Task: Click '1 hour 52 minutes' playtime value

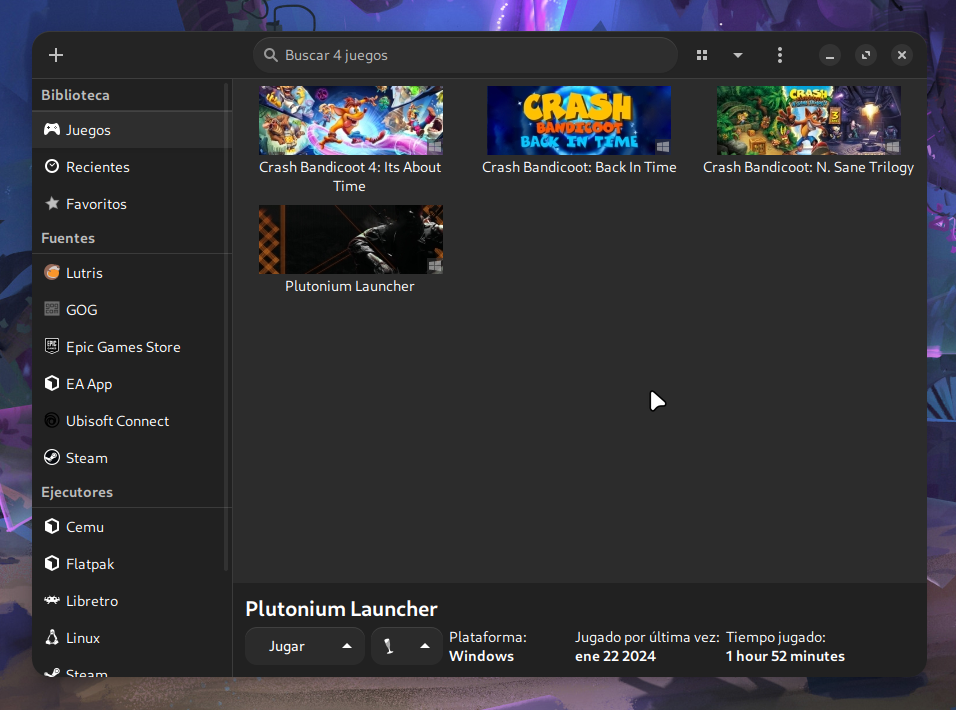Action: [x=785, y=656]
